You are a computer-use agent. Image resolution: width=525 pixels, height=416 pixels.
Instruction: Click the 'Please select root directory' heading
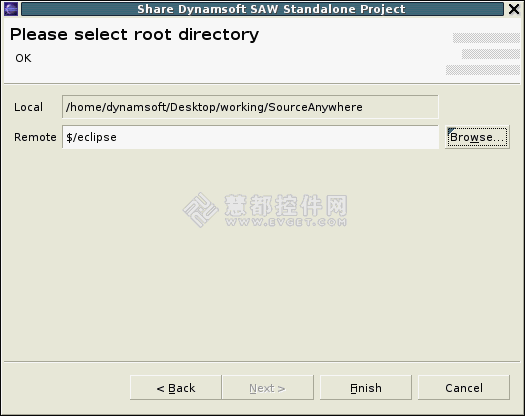click(x=134, y=34)
